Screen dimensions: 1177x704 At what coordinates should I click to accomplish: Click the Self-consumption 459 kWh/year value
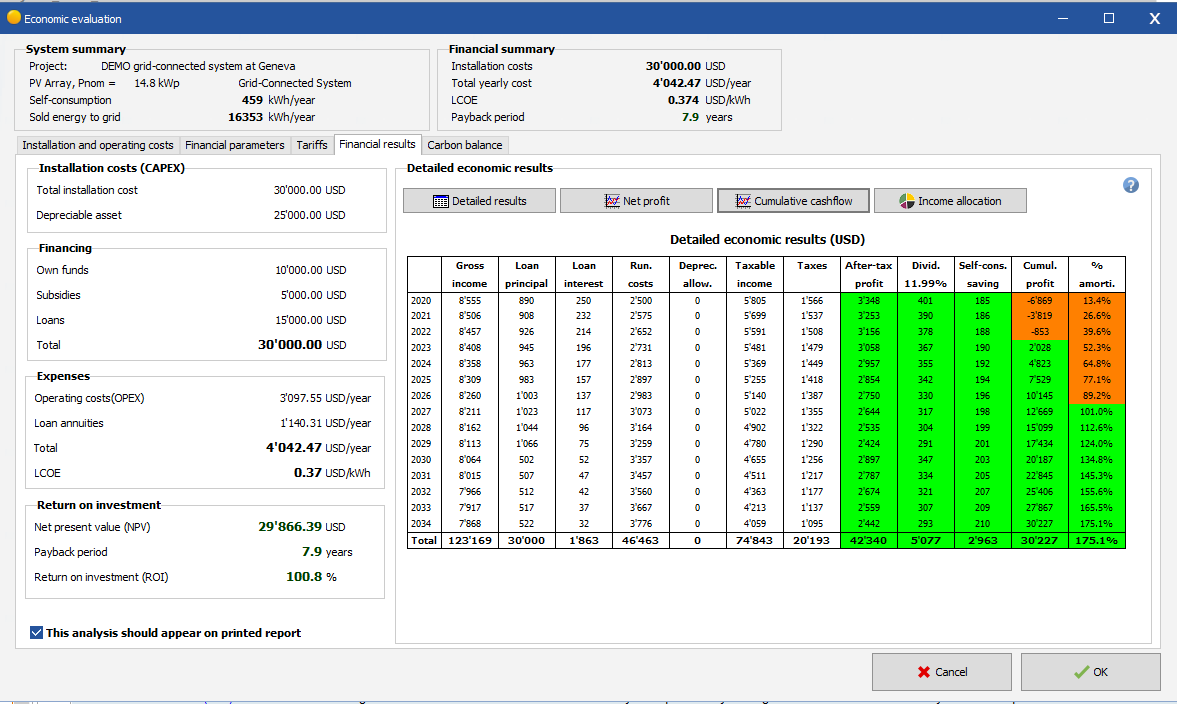pos(252,100)
